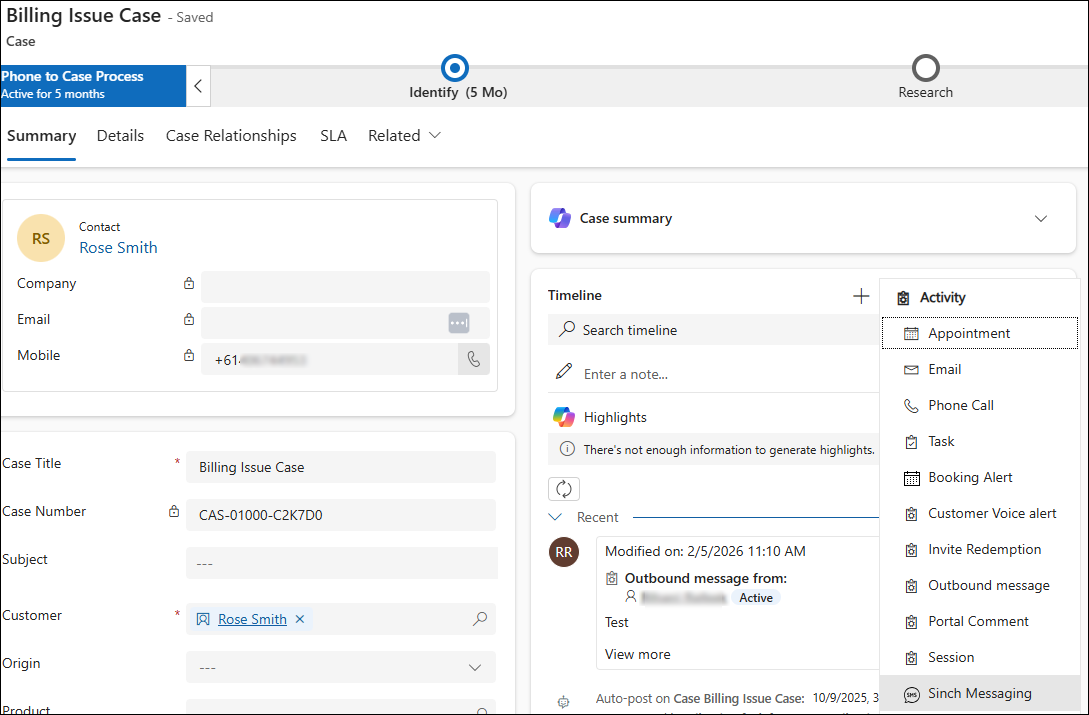
Task: Switch to the Summary tab
Action: click(x=42, y=135)
